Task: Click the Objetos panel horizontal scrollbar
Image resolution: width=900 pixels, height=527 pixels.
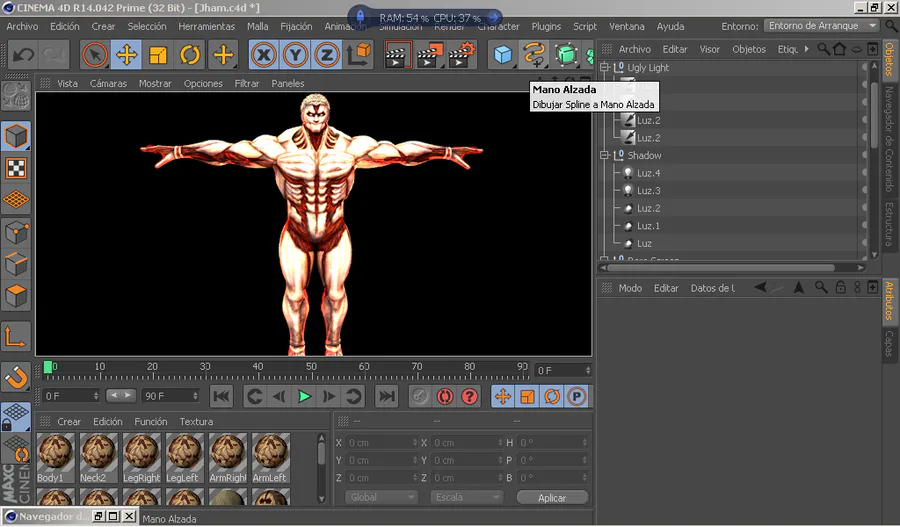Action: (721, 268)
